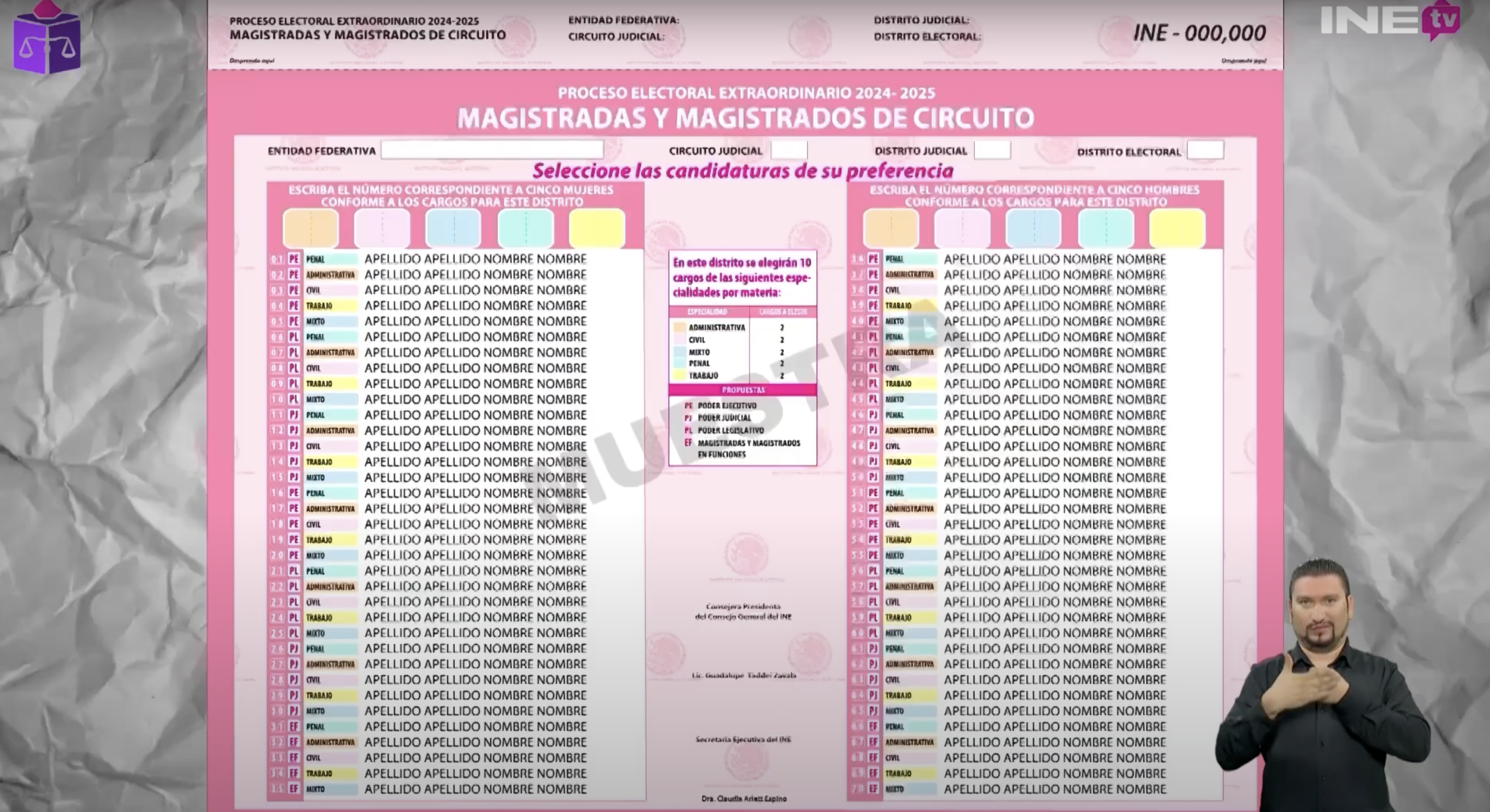
Task: Click candidate row 10 PL MIXTO
Action: click(456, 400)
